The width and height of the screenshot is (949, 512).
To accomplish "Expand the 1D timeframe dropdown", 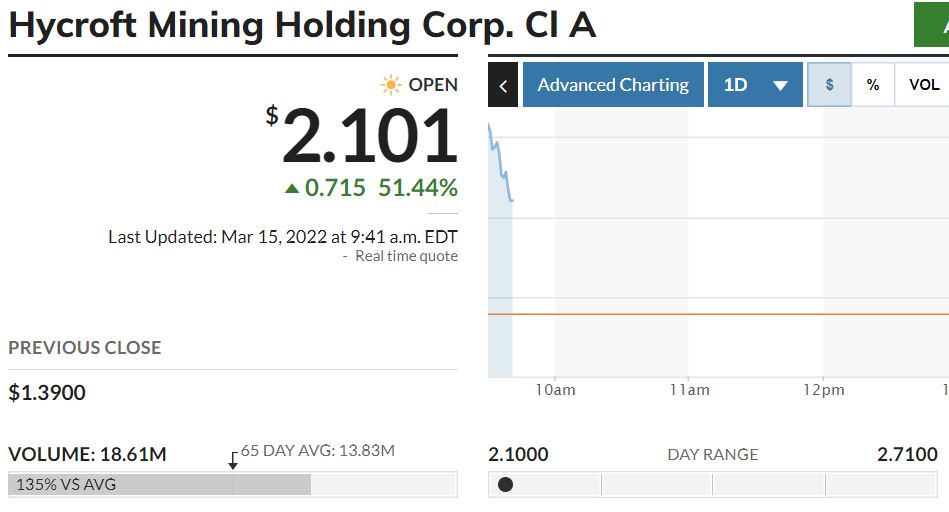I will coord(755,85).
